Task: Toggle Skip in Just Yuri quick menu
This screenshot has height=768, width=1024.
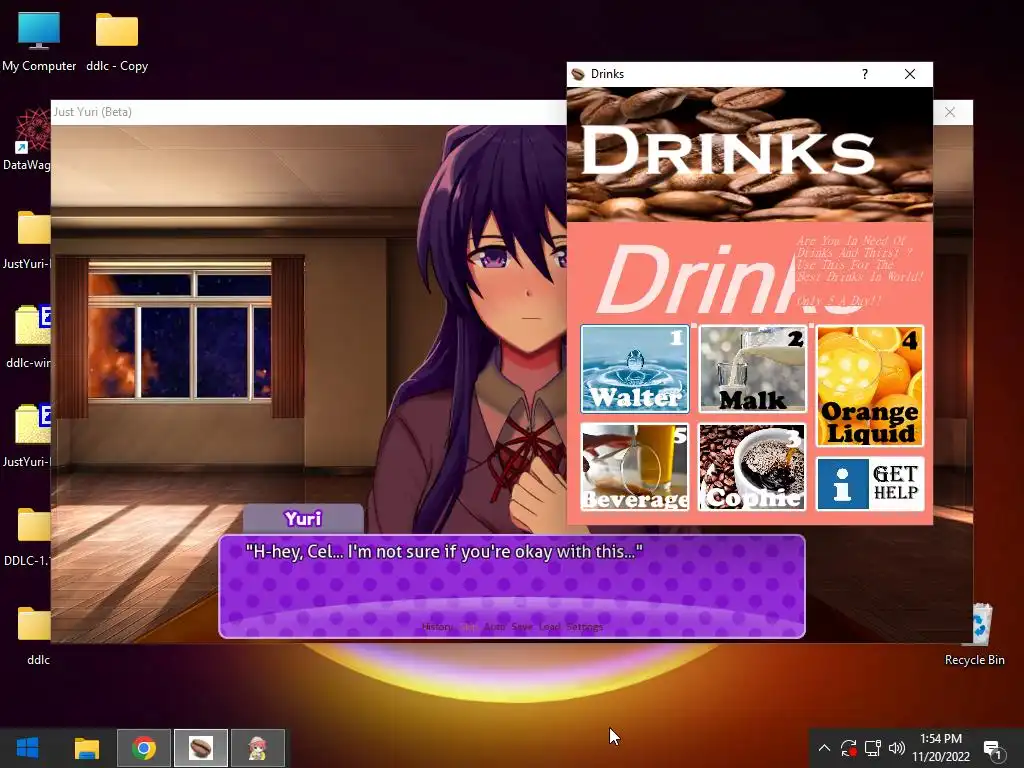Action: point(468,627)
